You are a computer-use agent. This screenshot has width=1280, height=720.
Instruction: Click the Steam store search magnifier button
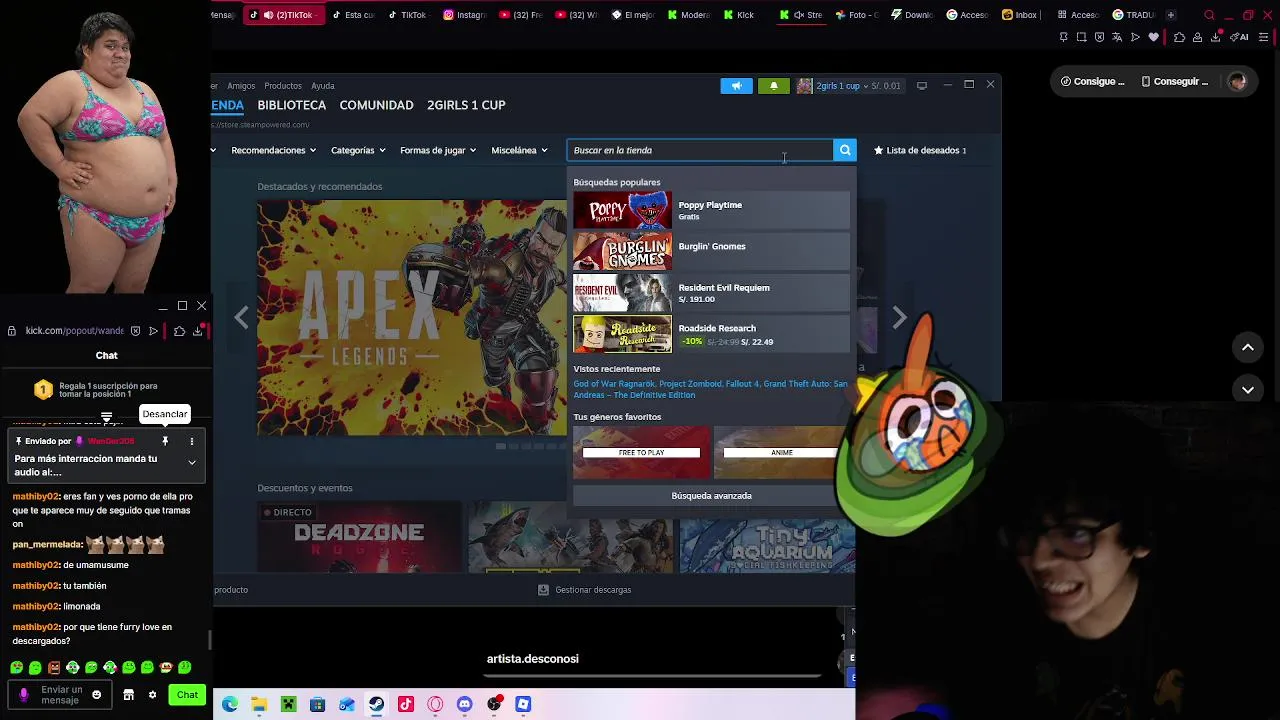[x=845, y=150]
